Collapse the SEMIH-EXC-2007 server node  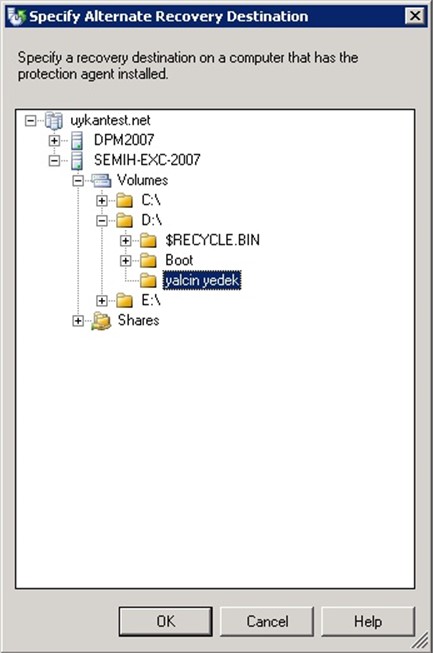click(x=54, y=160)
